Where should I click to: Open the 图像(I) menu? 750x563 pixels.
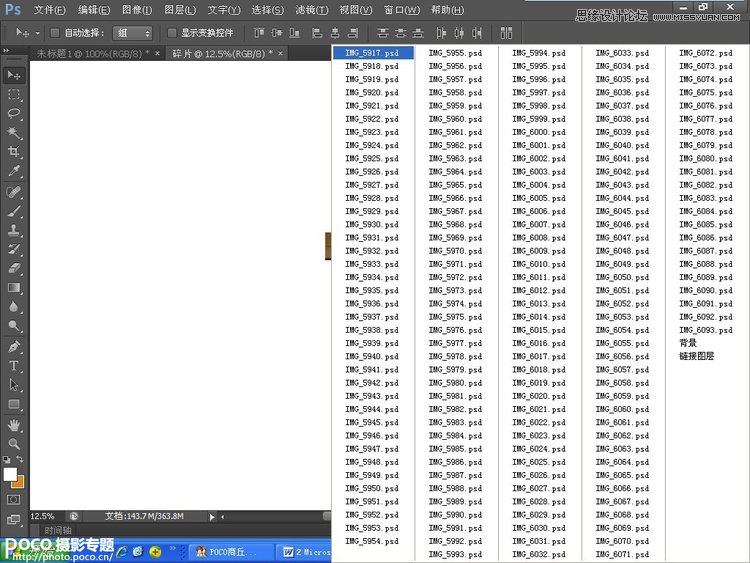137,10
